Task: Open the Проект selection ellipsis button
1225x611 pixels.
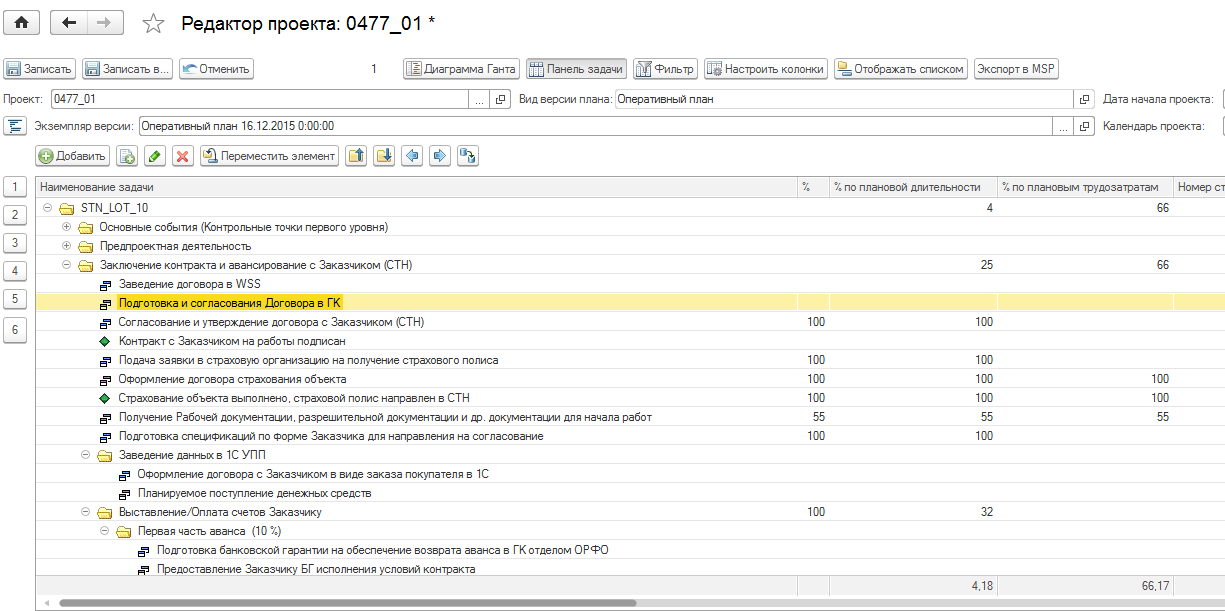Action: (x=479, y=99)
